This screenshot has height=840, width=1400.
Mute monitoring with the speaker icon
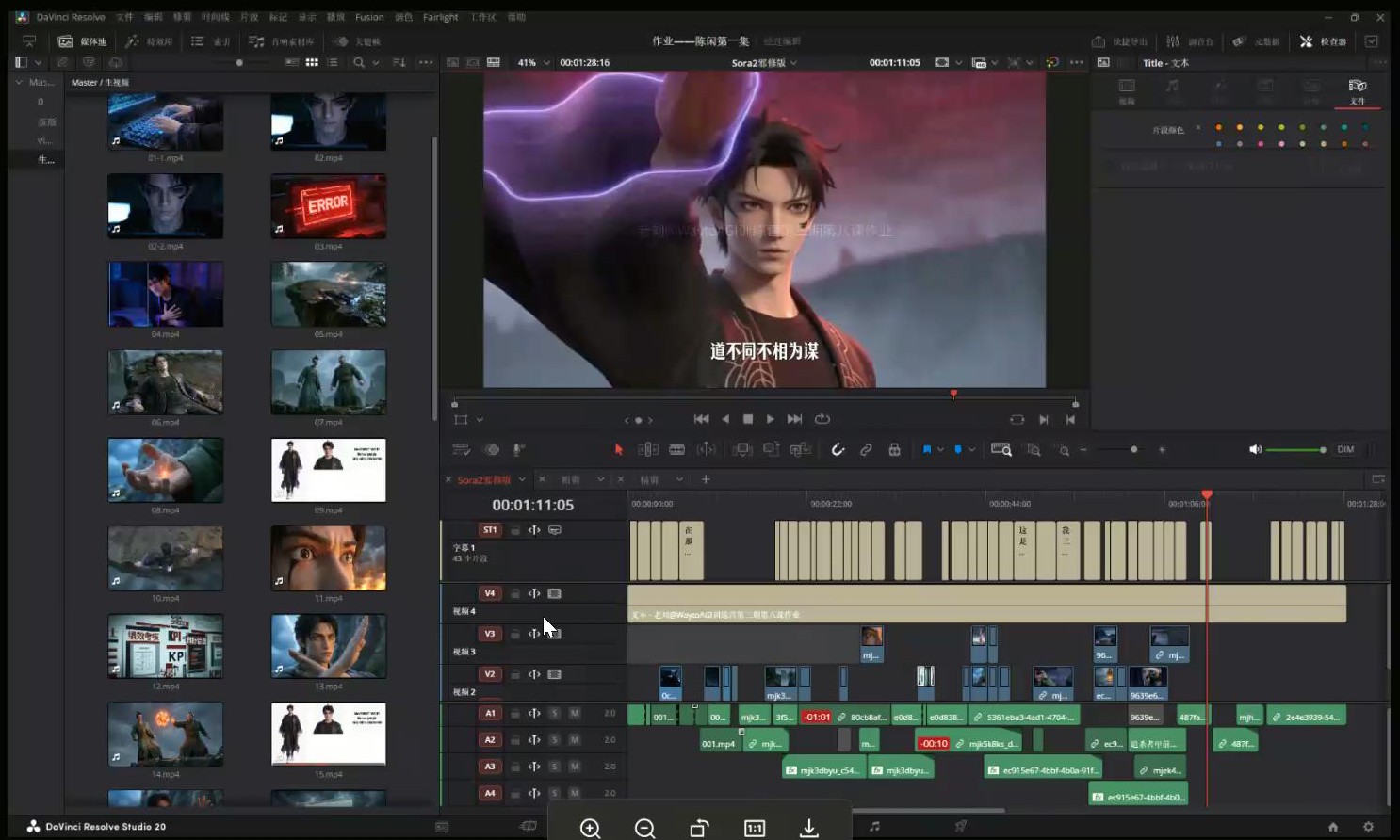coord(1255,450)
